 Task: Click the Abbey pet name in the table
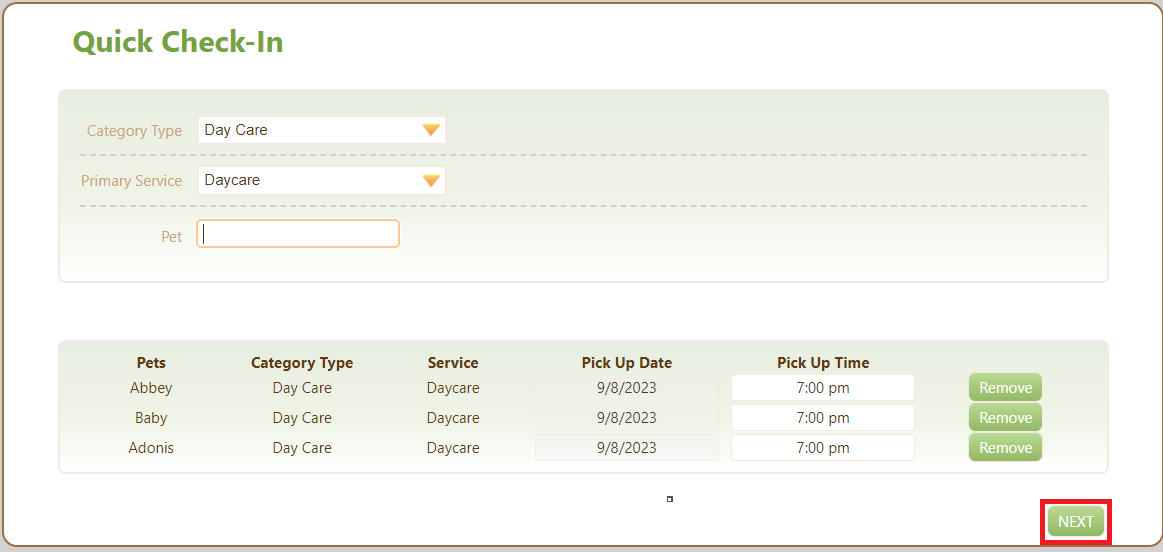[x=151, y=388]
